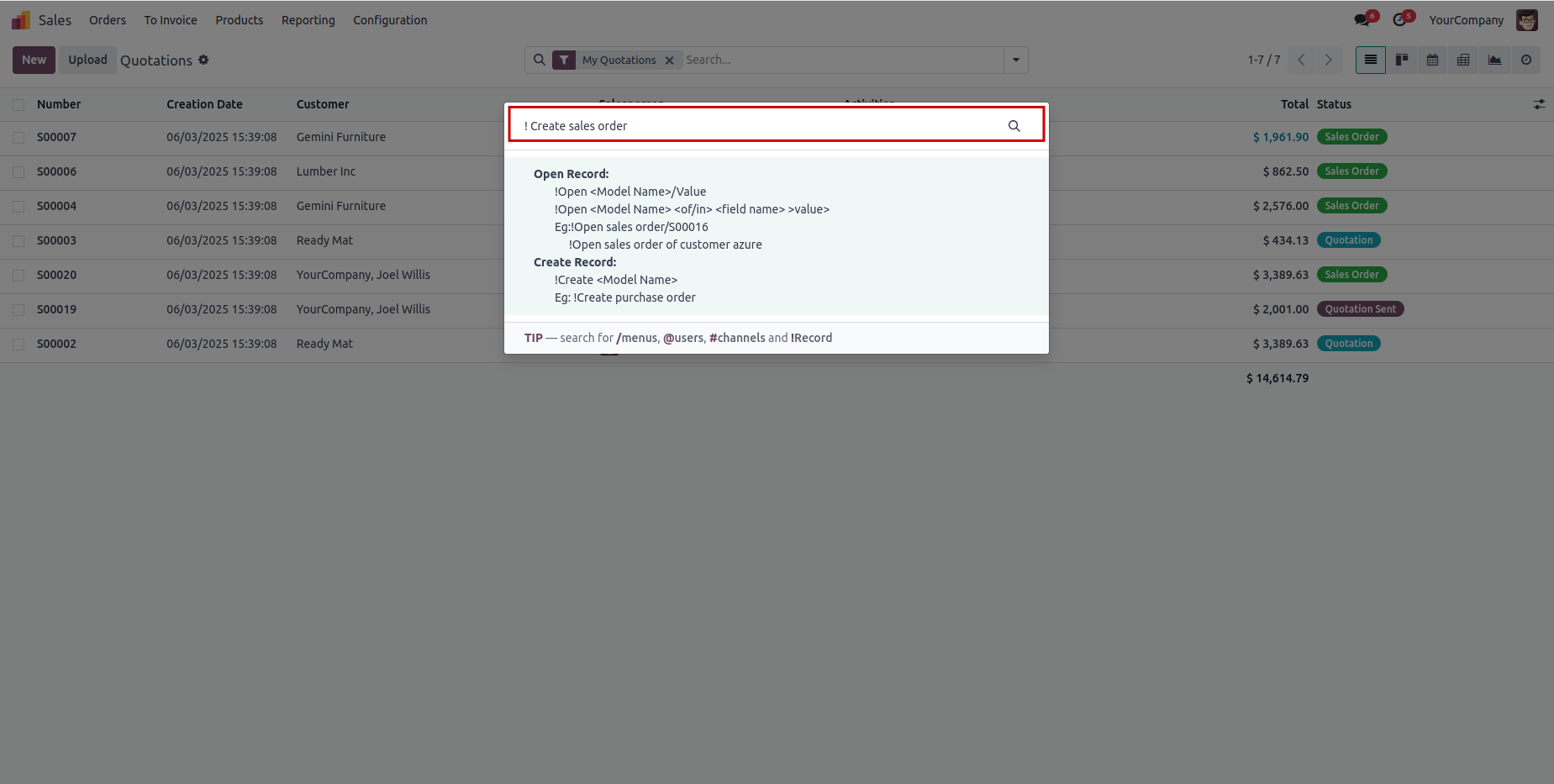Open the Activity view
The image size is (1554, 784).
[1525, 60]
